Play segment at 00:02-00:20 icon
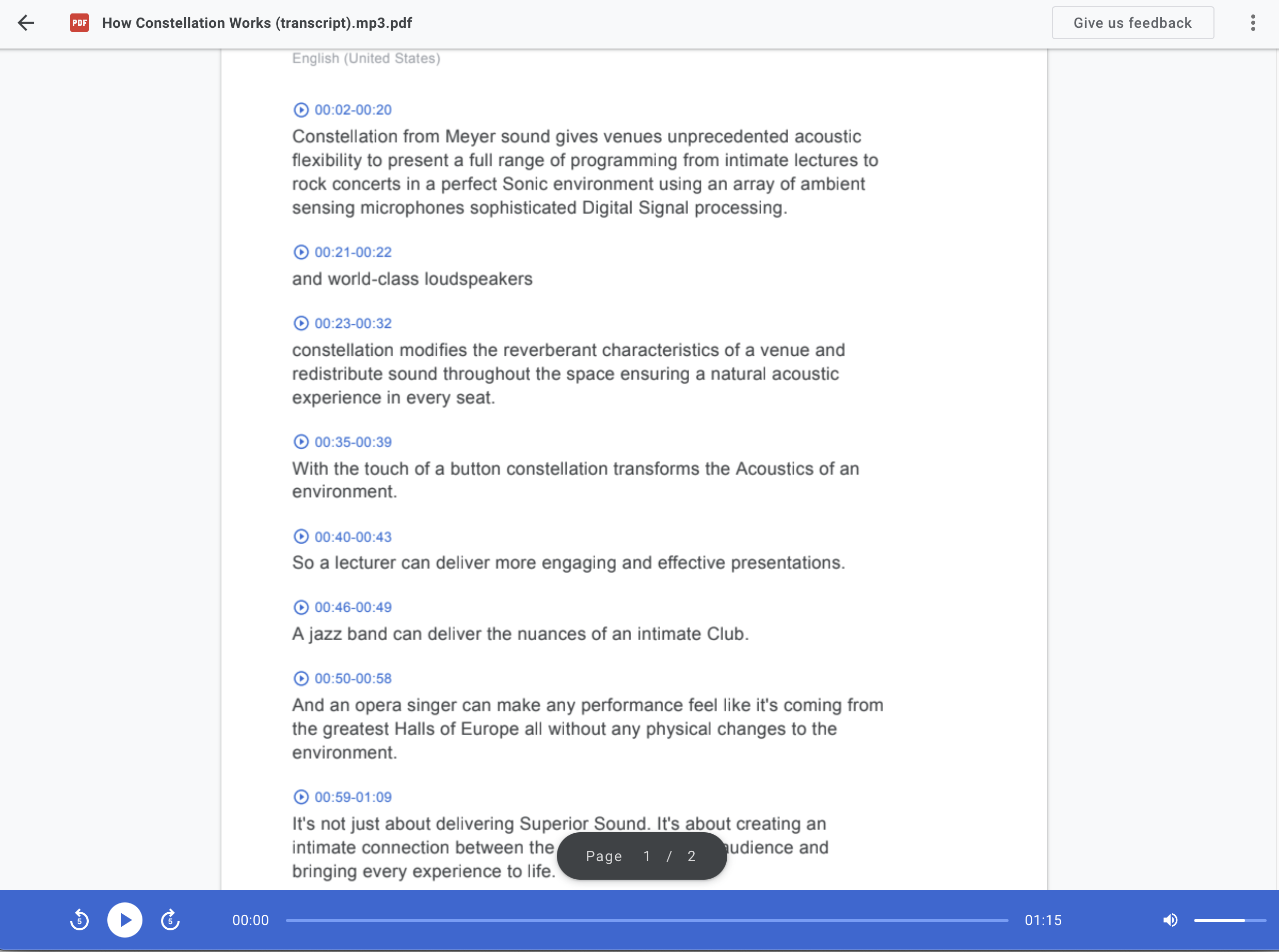Viewport: 1279px width, 952px height. coord(301,109)
